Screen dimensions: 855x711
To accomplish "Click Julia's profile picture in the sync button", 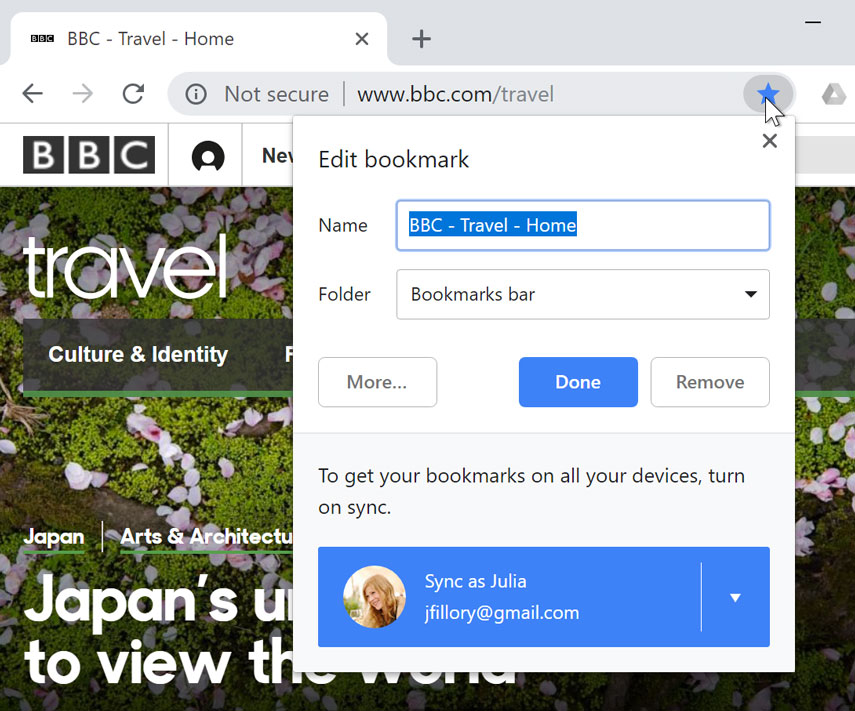I will click(x=375, y=597).
